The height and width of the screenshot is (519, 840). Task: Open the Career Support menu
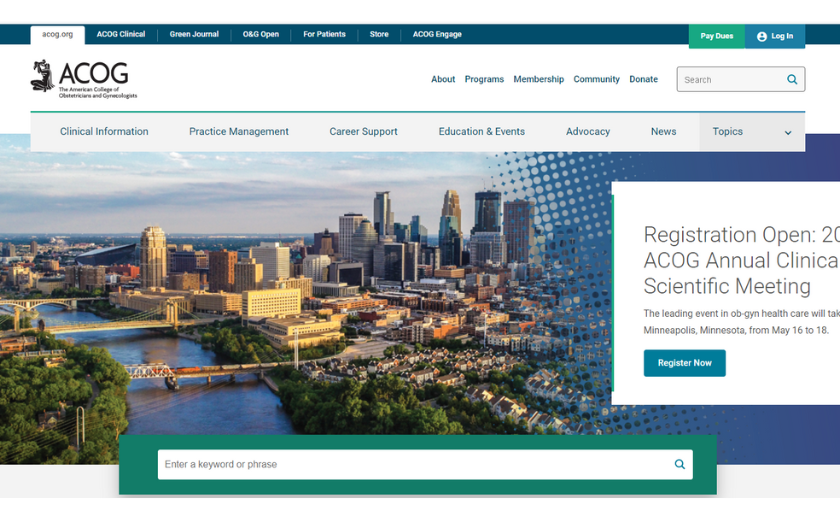[363, 132]
